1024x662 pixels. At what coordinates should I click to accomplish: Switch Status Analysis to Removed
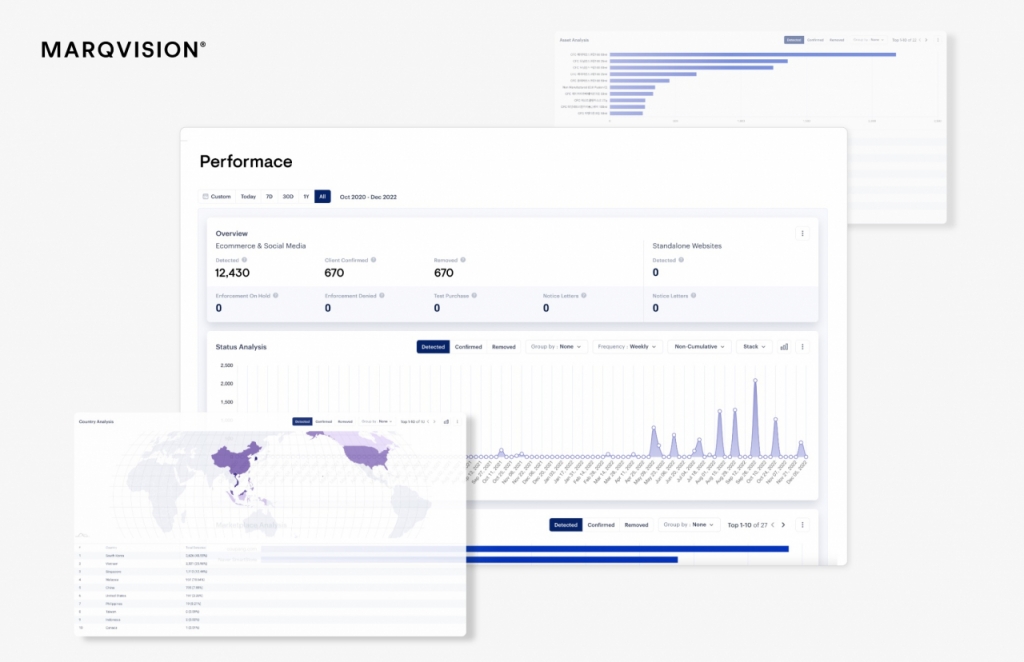pos(504,347)
